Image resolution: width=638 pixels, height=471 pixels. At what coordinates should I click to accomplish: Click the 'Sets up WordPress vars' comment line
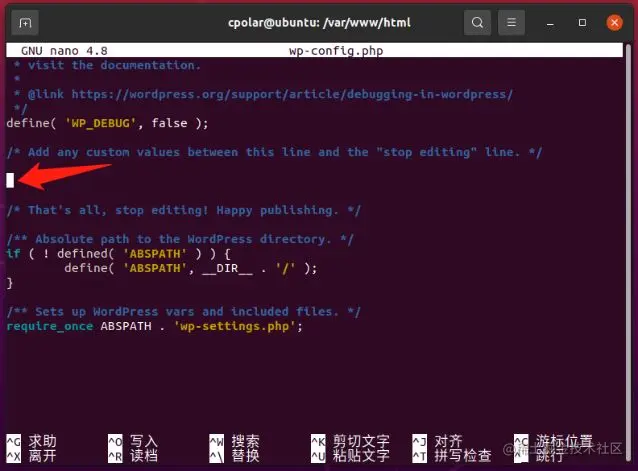(184, 312)
